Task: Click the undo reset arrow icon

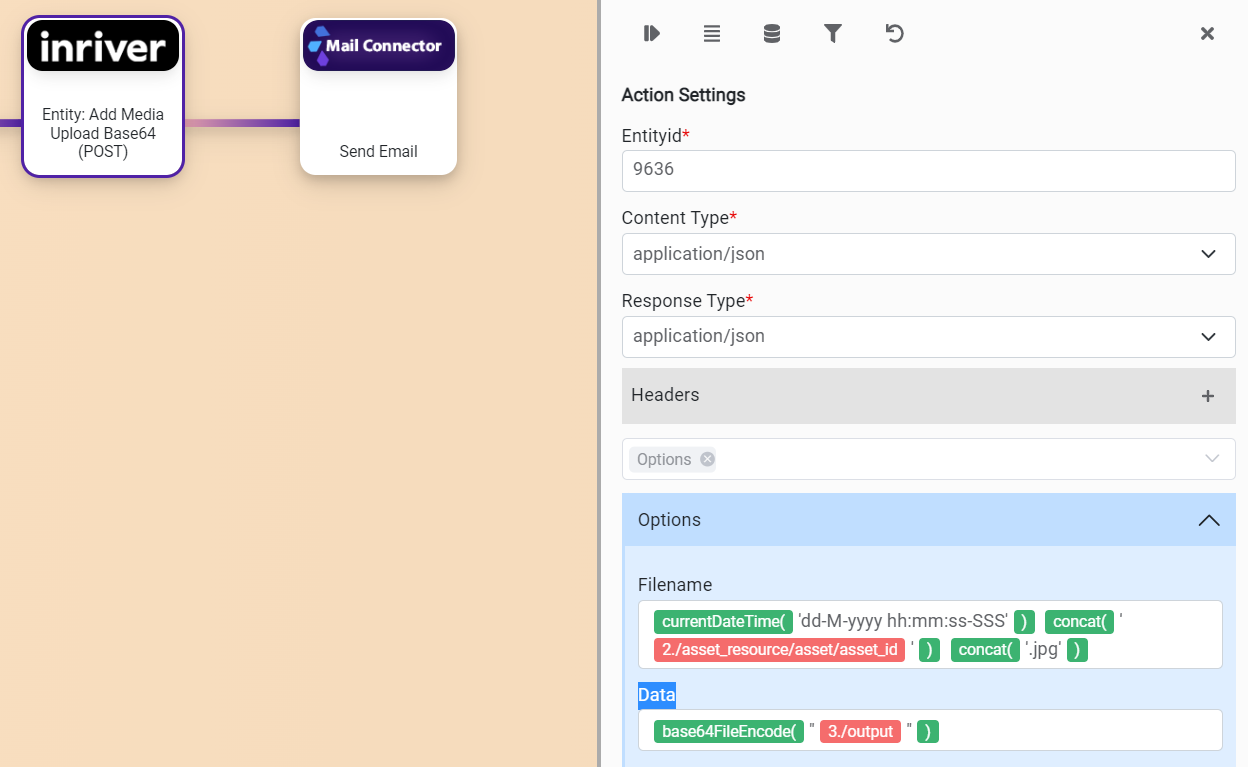Action: [x=894, y=34]
